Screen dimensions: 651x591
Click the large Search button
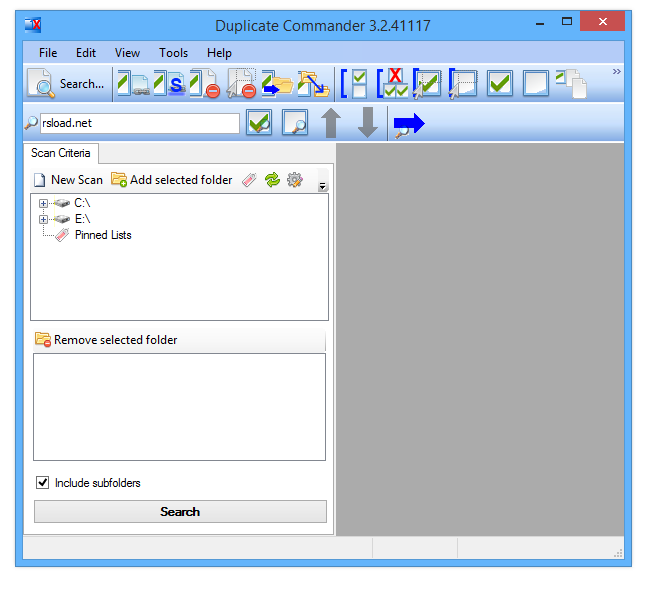coord(180,512)
